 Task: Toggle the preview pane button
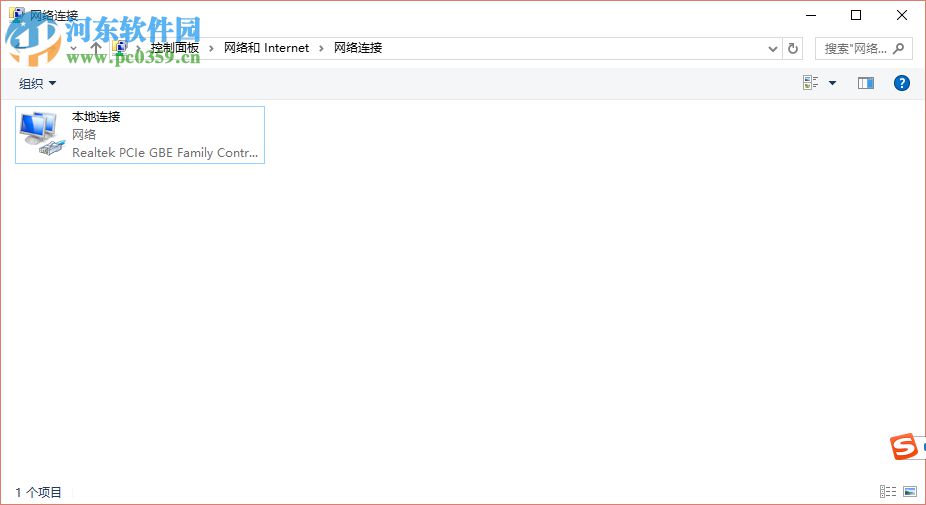coord(866,83)
